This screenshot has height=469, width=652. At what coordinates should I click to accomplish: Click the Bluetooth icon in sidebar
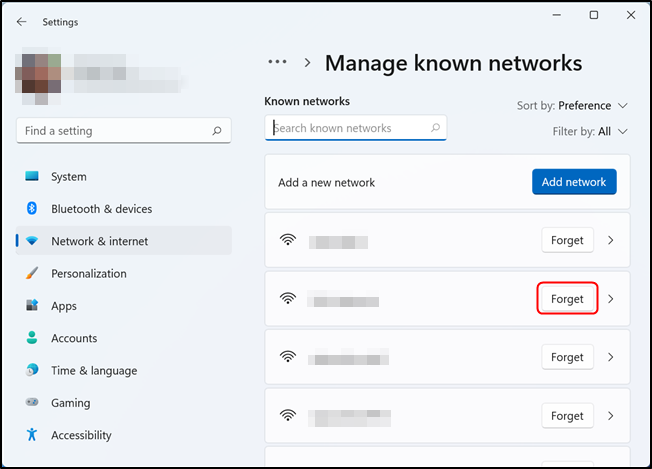click(x=32, y=208)
